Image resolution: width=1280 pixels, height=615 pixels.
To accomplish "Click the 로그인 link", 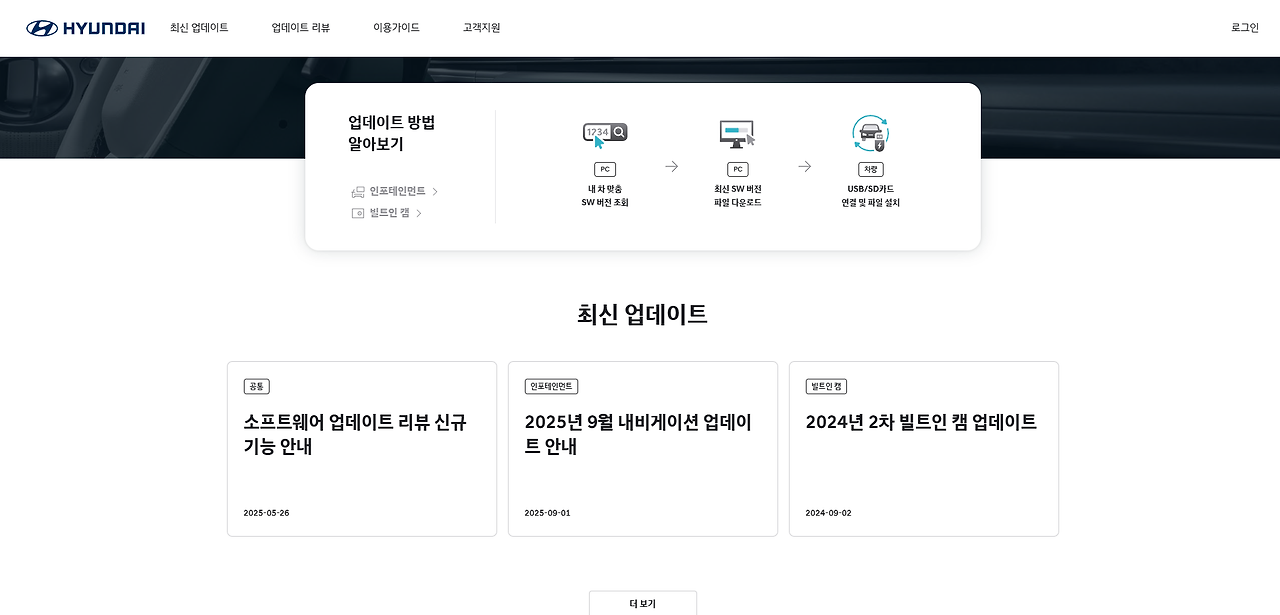I will click(x=1245, y=28).
